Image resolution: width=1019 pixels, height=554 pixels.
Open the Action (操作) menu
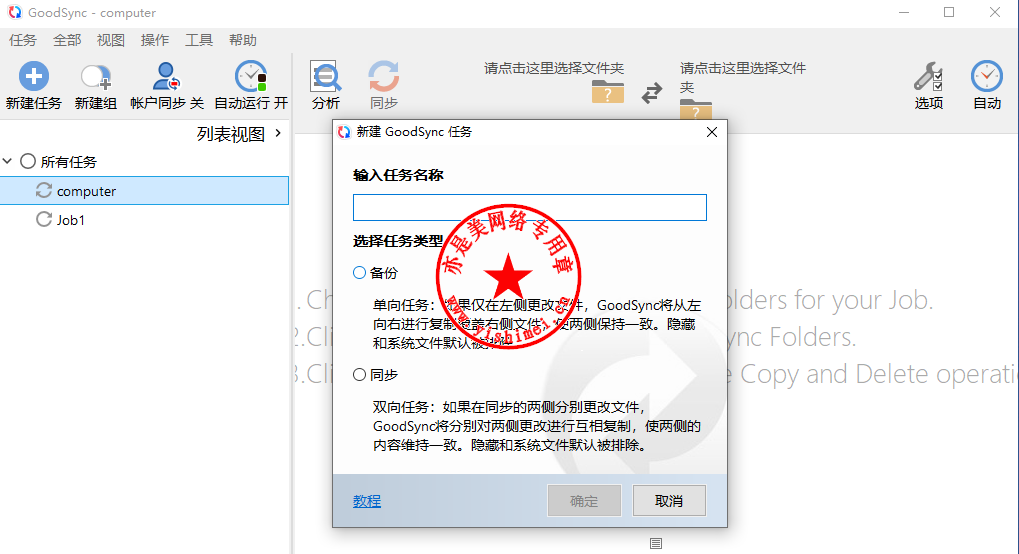pos(155,40)
